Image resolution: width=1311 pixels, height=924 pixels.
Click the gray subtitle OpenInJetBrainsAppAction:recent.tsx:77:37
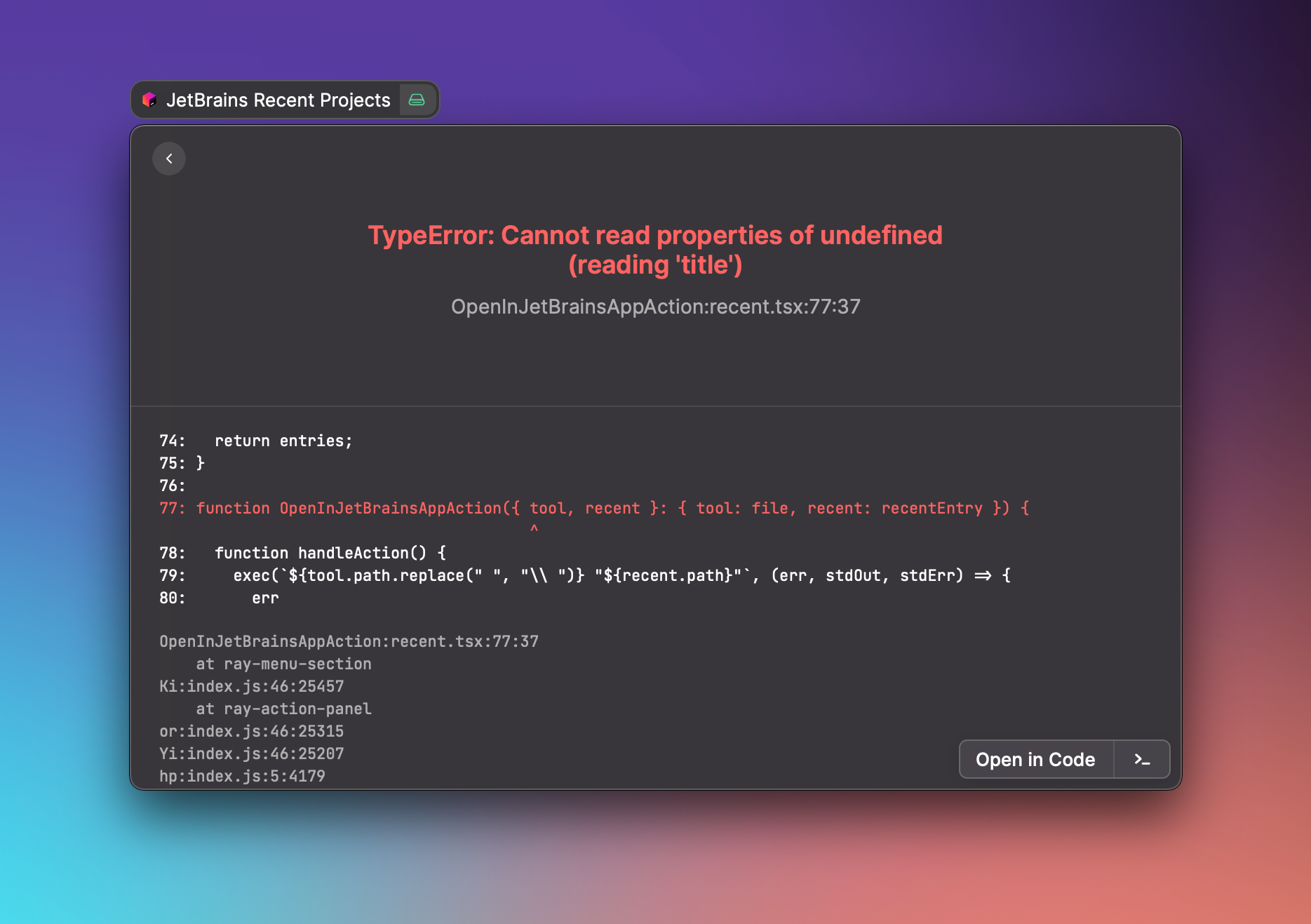[x=656, y=307]
